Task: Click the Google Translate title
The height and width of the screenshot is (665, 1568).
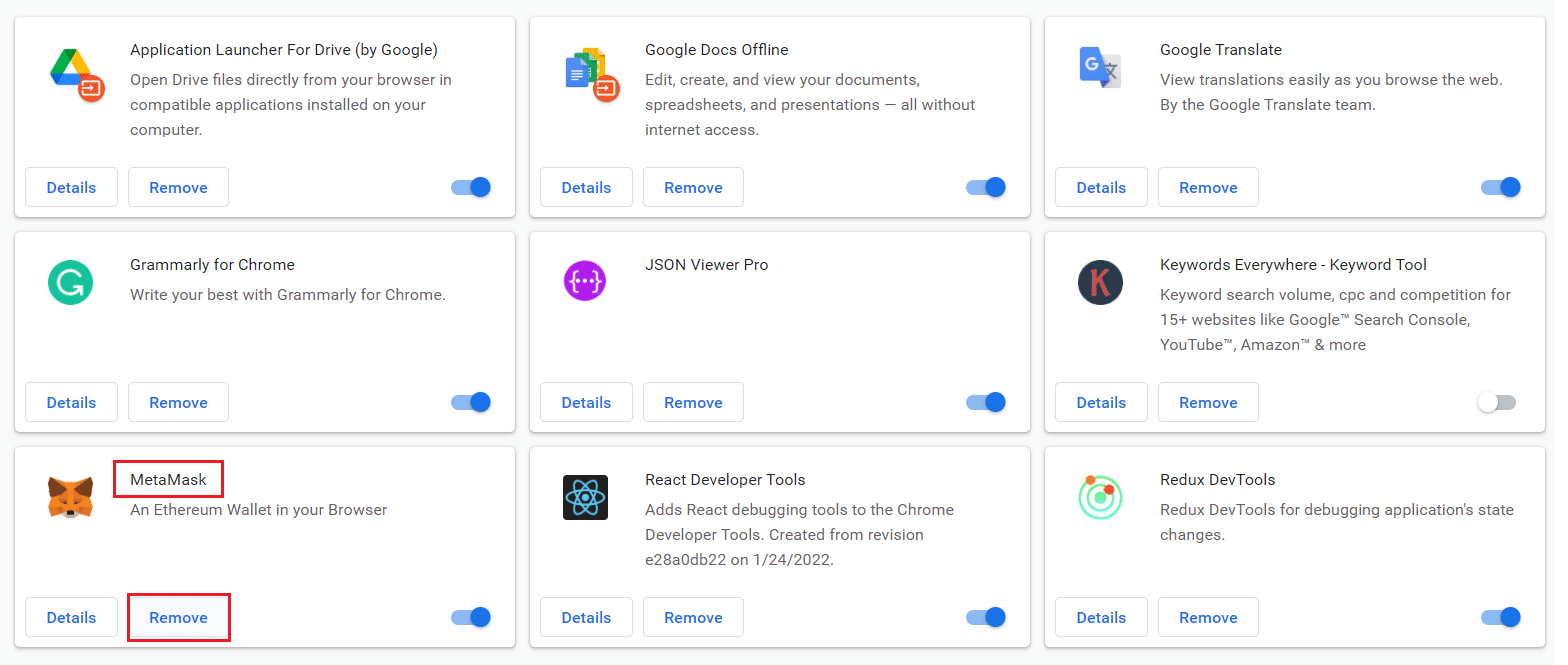Action: click(x=1221, y=49)
